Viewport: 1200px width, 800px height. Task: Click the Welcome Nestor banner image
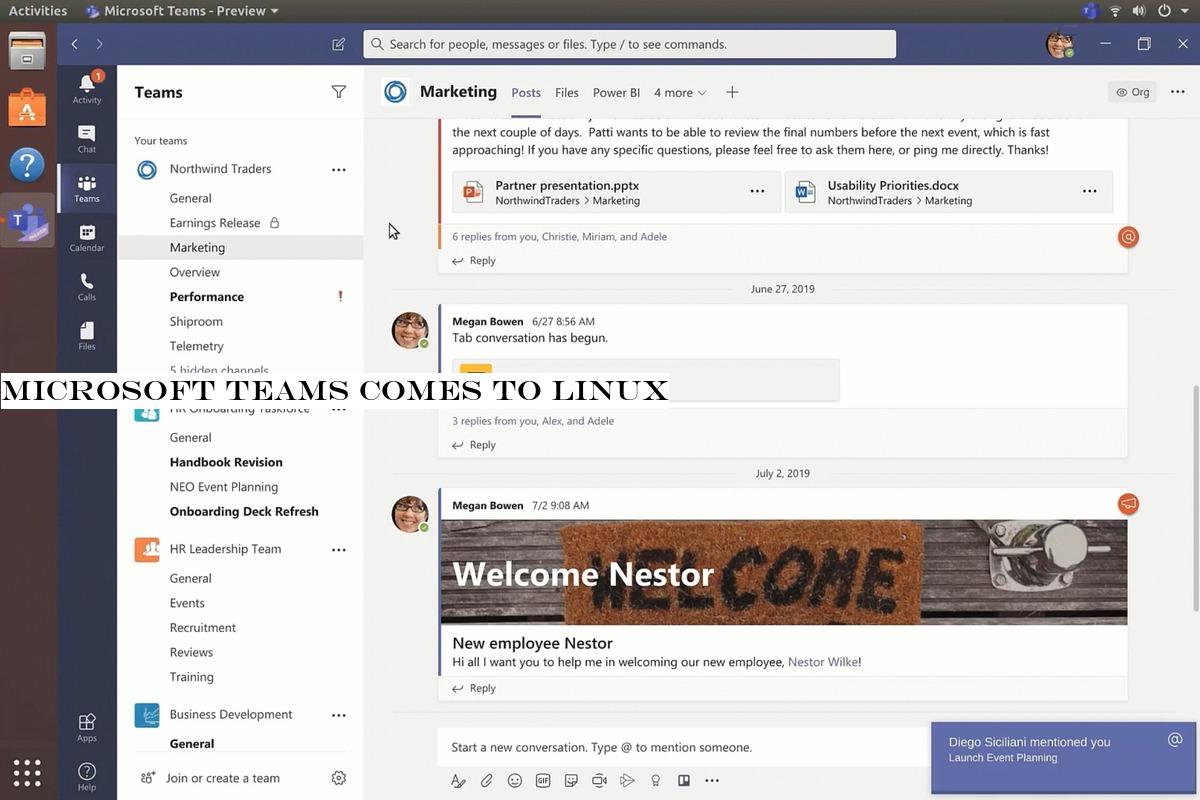point(784,572)
